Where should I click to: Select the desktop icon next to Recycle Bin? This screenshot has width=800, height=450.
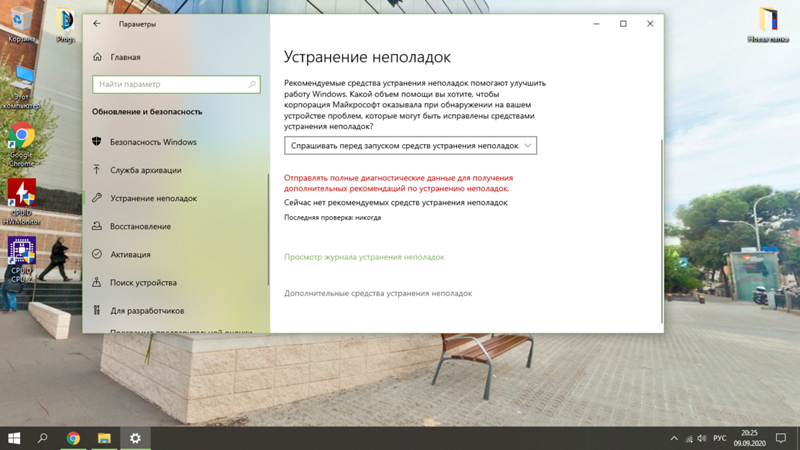[x=65, y=24]
